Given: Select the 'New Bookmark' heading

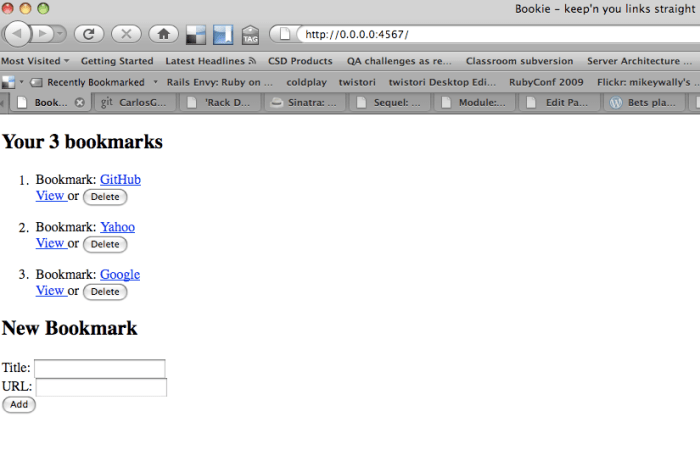Looking at the screenshot, I should 70,328.
